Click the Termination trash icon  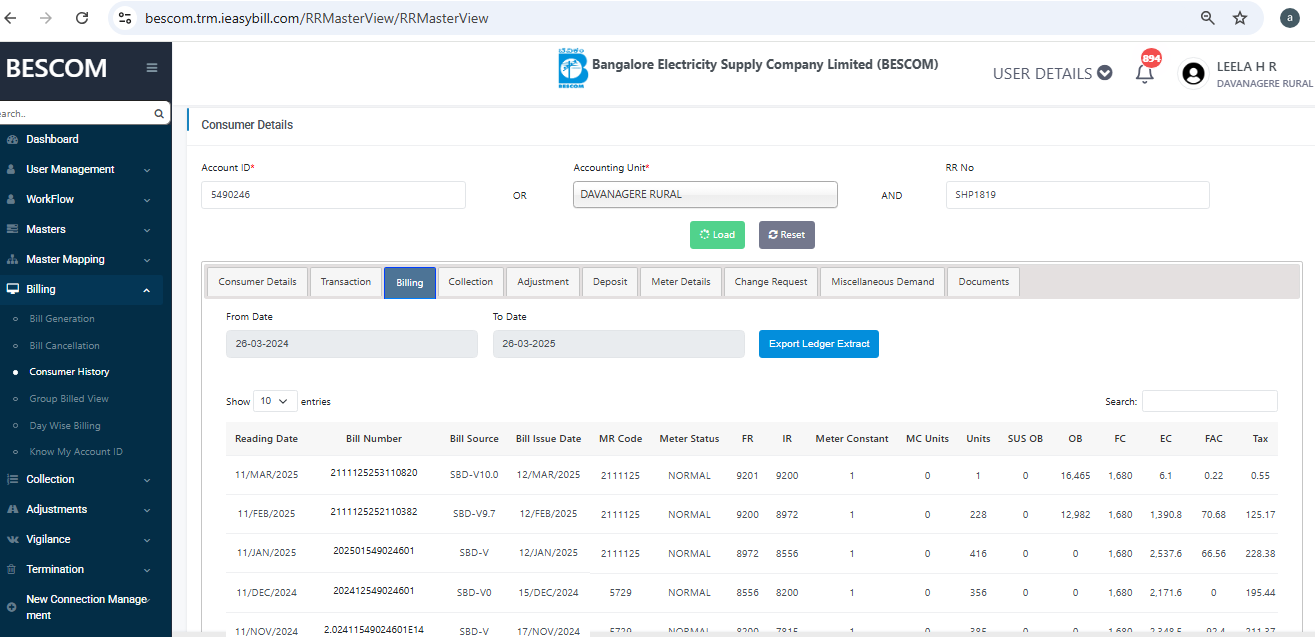click(12, 569)
